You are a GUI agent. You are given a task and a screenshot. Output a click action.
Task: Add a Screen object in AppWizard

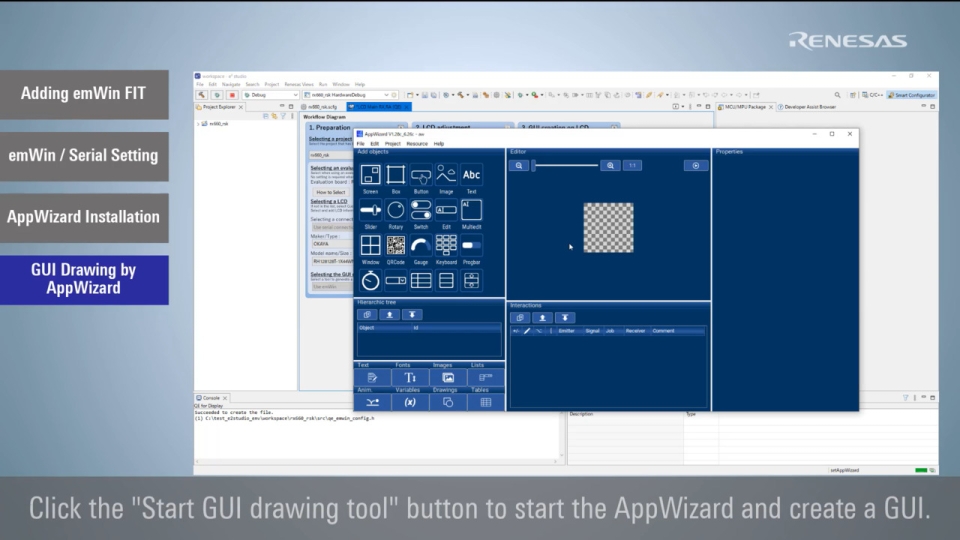point(370,175)
